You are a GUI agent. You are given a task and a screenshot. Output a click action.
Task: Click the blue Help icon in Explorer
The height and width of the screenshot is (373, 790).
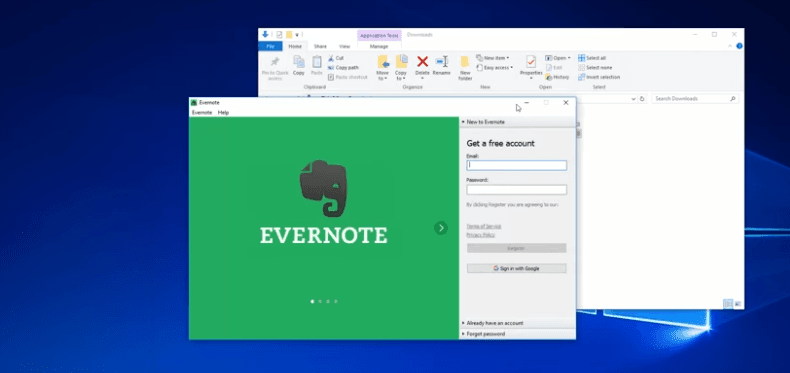(739, 46)
